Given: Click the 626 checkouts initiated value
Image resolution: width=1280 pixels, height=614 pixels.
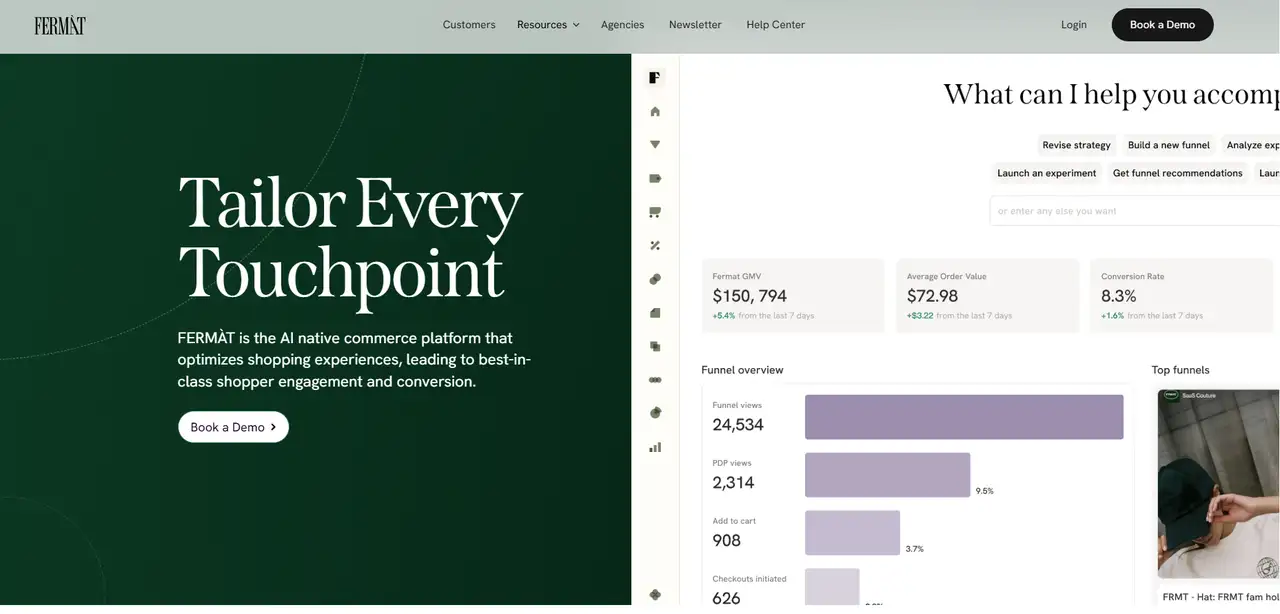Looking at the screenshot, I should point(726,598).
